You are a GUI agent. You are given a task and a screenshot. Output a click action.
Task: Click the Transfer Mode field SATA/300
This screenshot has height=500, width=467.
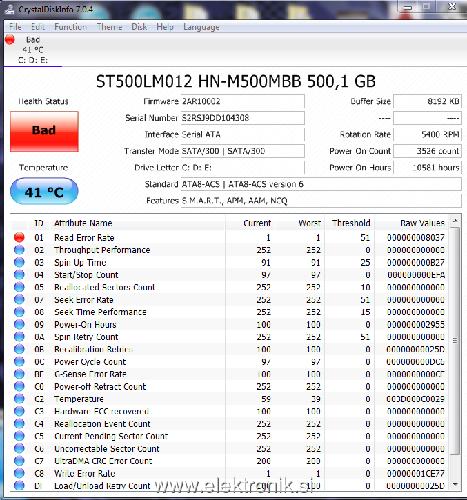coord(242,151)
